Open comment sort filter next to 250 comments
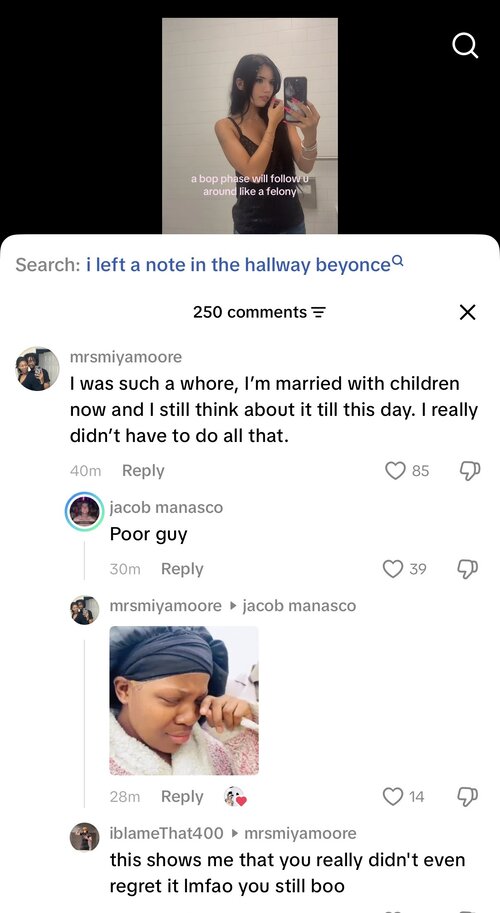This screenshot has height=913, width=500. pos(318,313)
